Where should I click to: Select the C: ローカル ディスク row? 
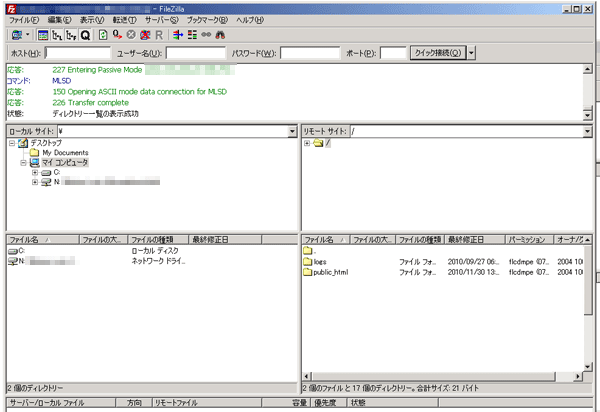[152, 251]
